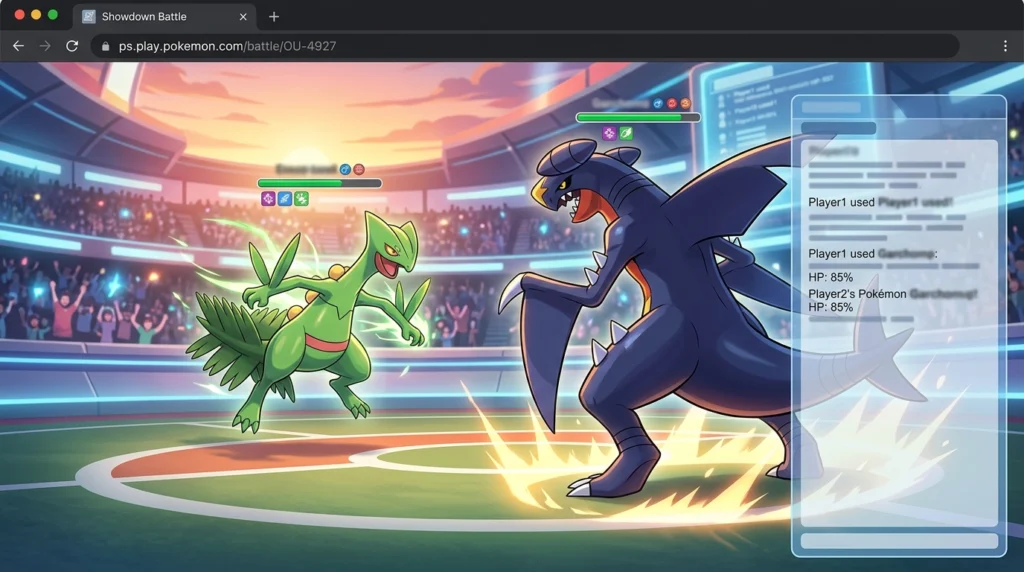This screenshot has height=572, width=1024.
Task: Select the Showdown Battle browser tab
Action: pos(165,17)
